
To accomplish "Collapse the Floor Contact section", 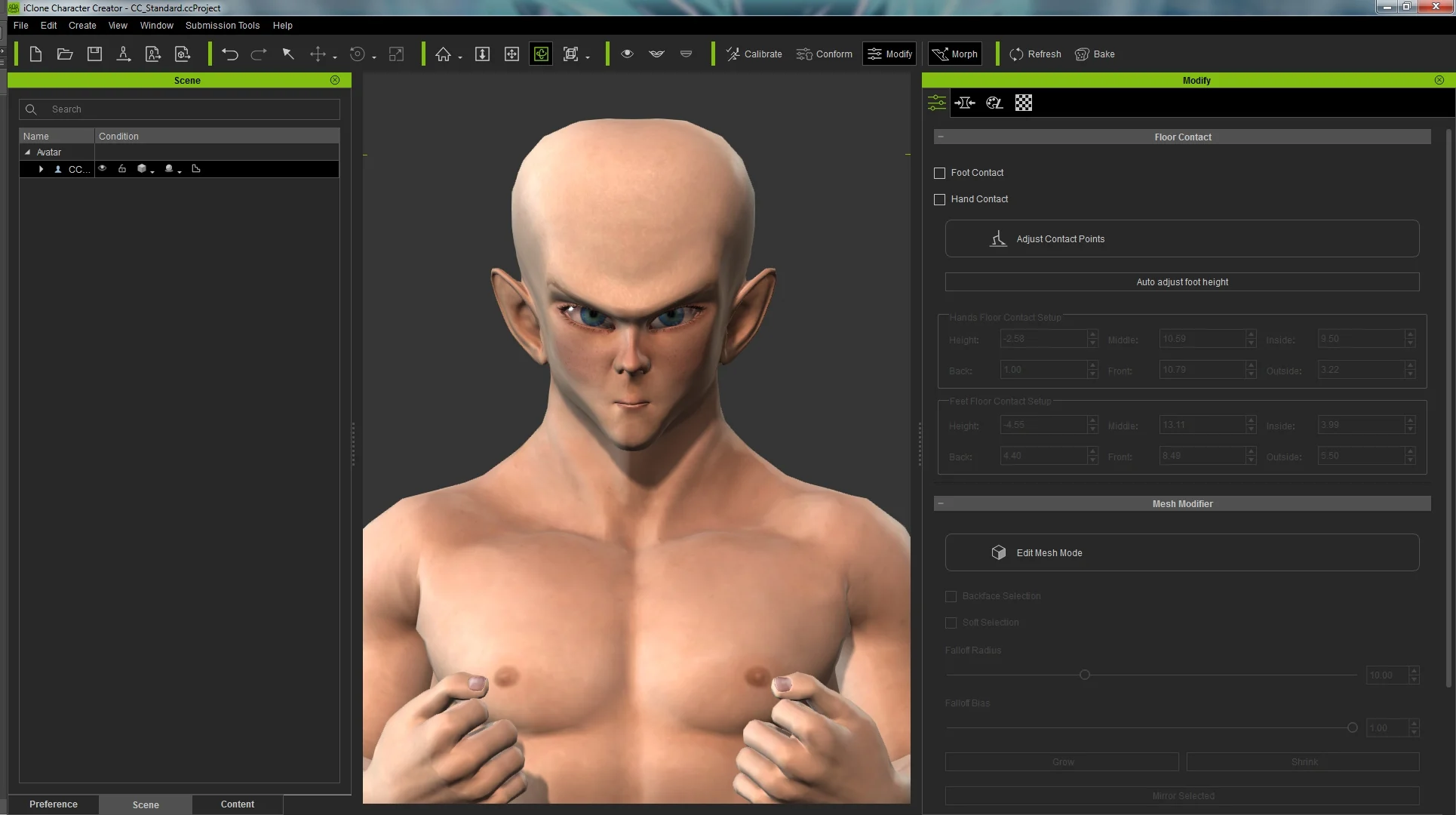I will [x=940, y=137].
